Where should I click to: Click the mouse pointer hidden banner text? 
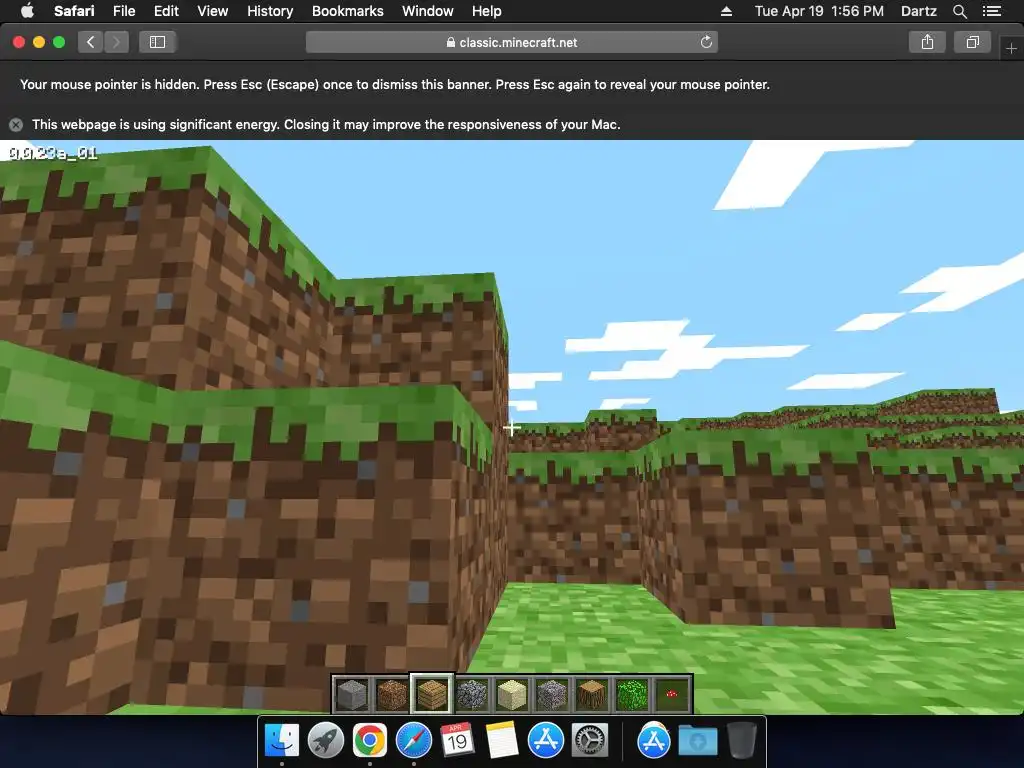[394, 84]
